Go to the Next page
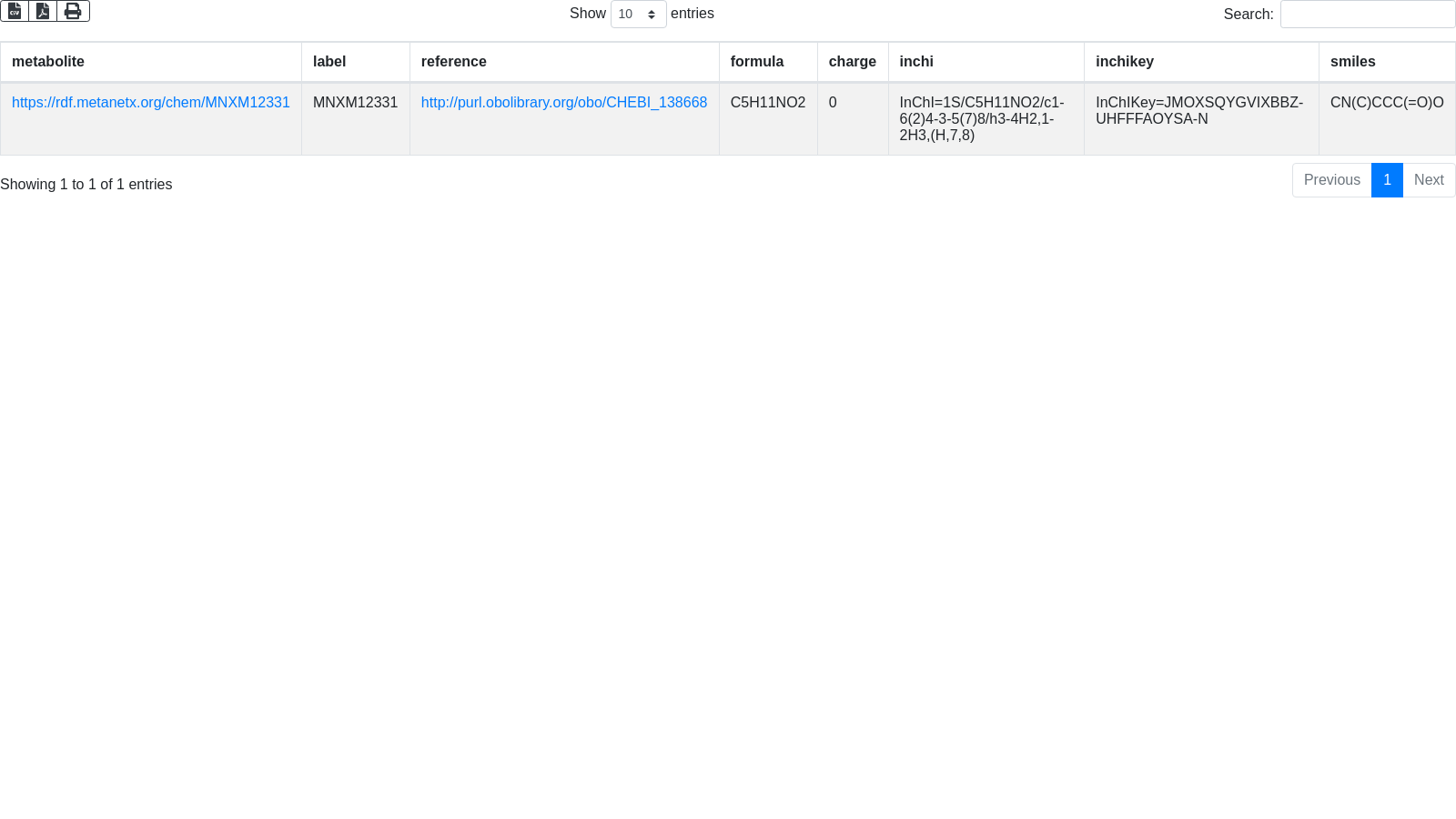 [1429, 180]
